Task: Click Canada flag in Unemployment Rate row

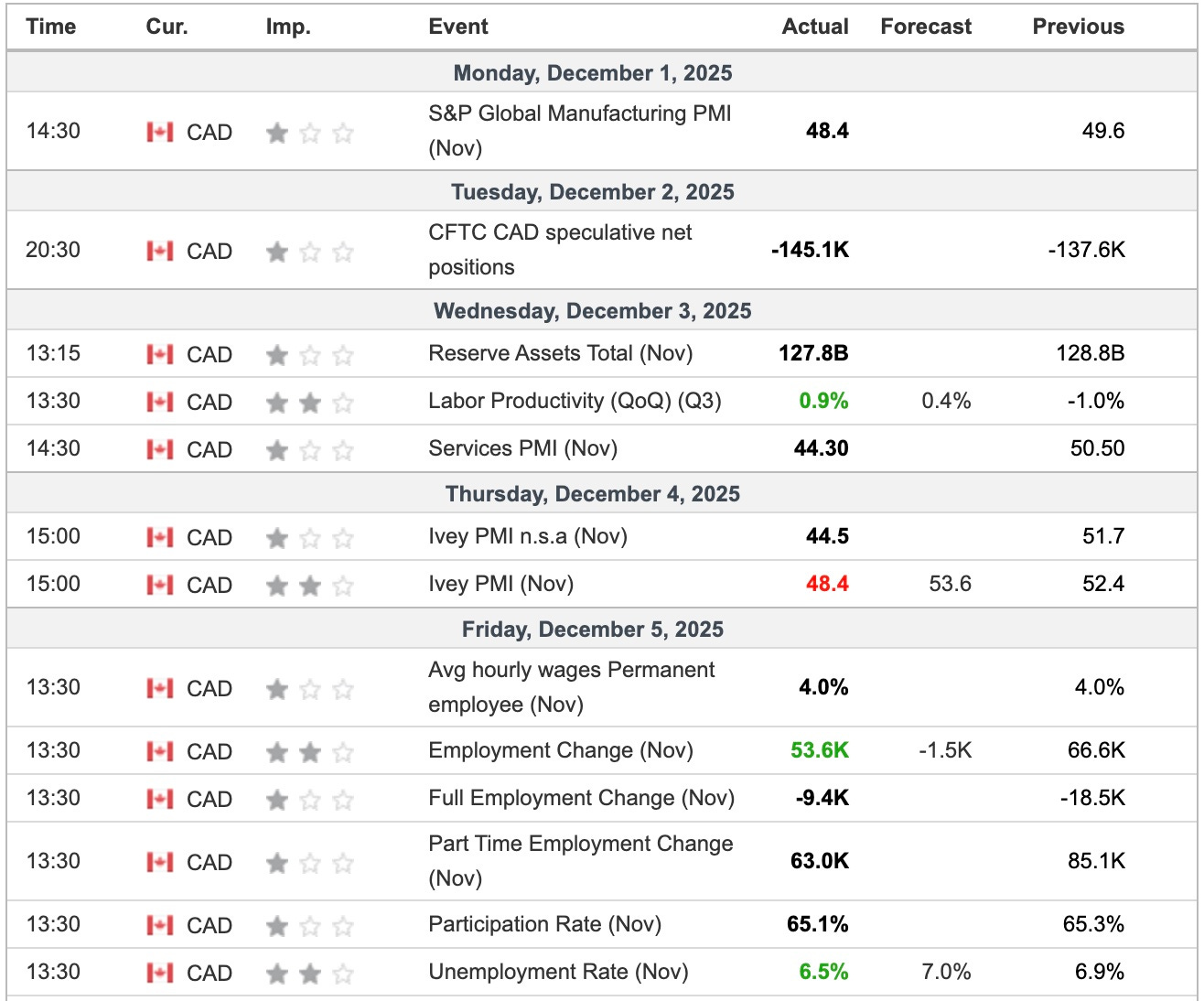Action: tap(160, 974)
